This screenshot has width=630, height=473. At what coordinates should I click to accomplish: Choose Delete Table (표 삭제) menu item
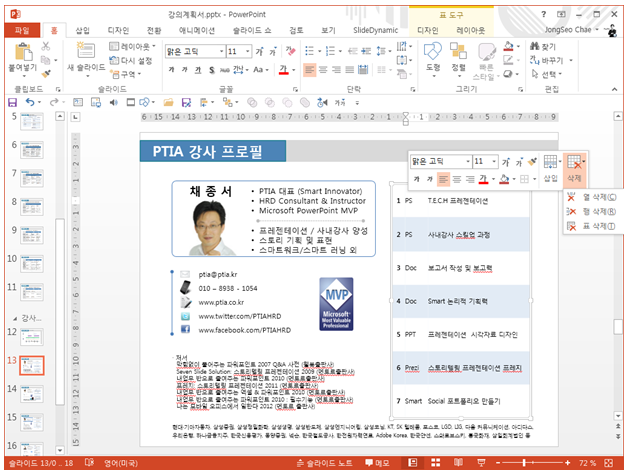pyautogui.click(x=591, y=226)
